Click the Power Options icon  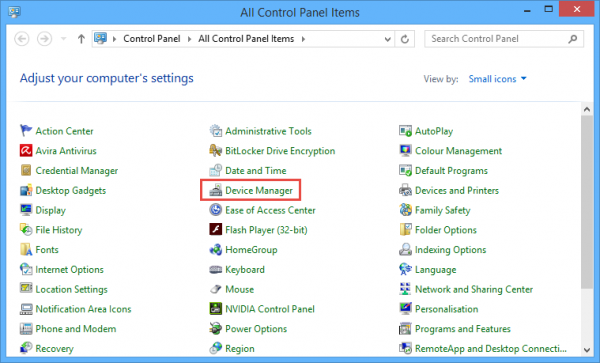(215, 328)
